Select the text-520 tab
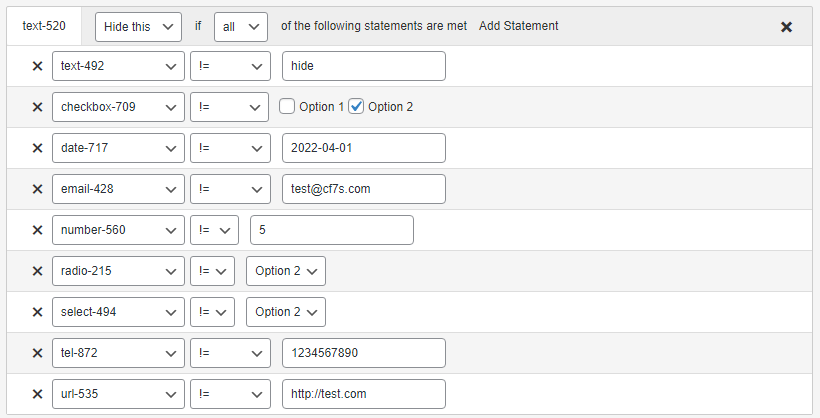This screenshot has height=418, width=820. pyautogui.click(x=44, y=26)
